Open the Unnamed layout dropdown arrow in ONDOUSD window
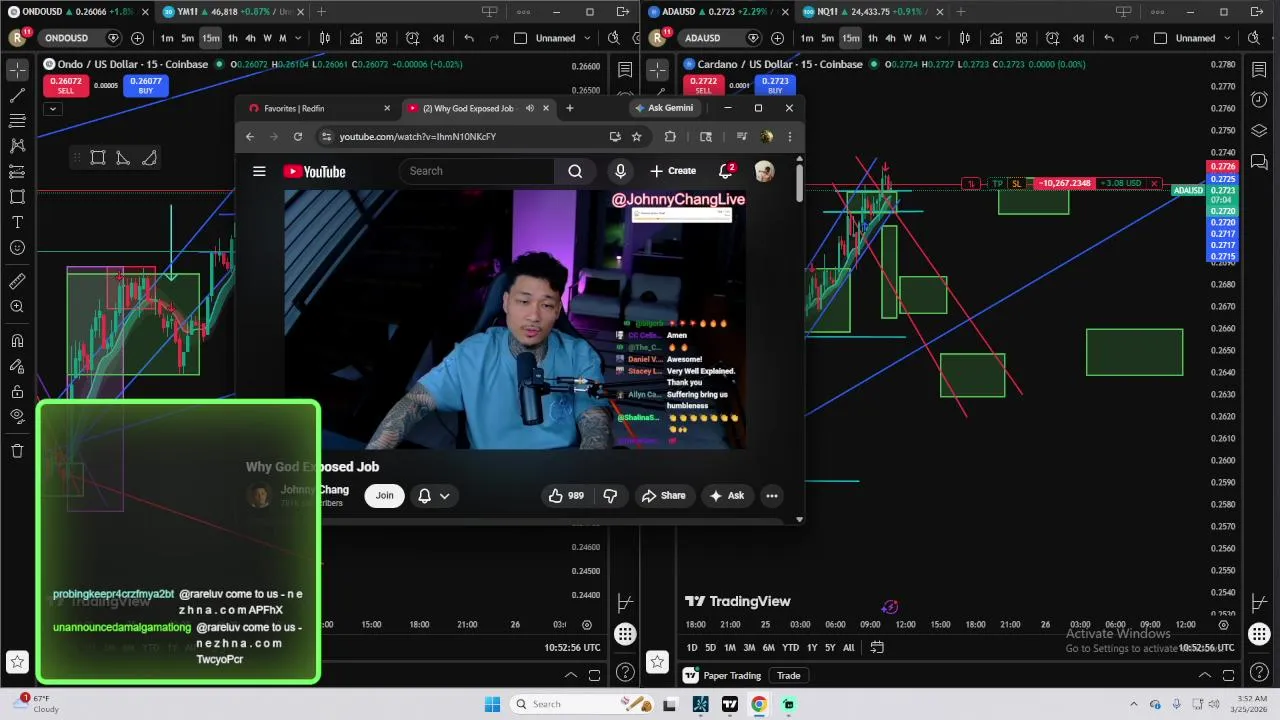The image size is (1280, 720). (x=585, y=38)
